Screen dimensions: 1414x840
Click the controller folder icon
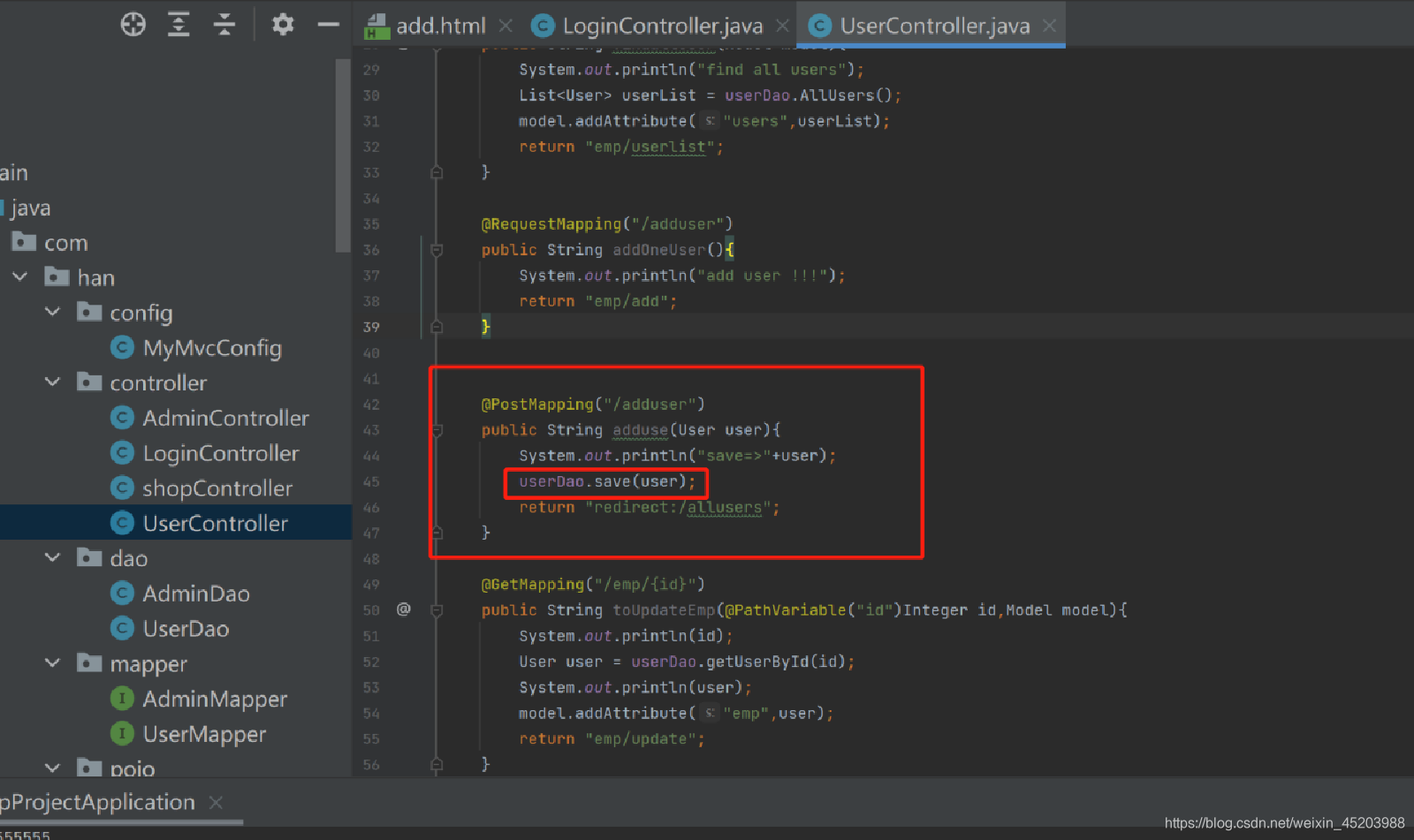click(89, 382)
